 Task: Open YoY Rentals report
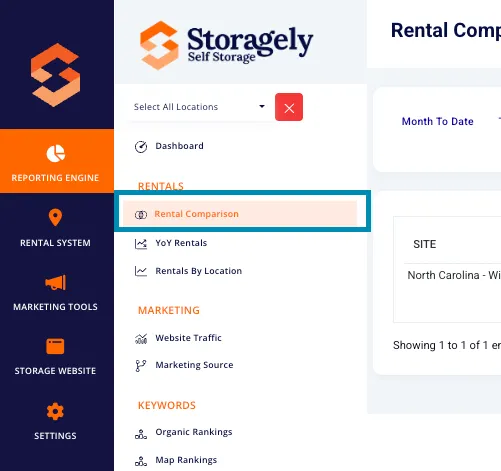[181, 243]
